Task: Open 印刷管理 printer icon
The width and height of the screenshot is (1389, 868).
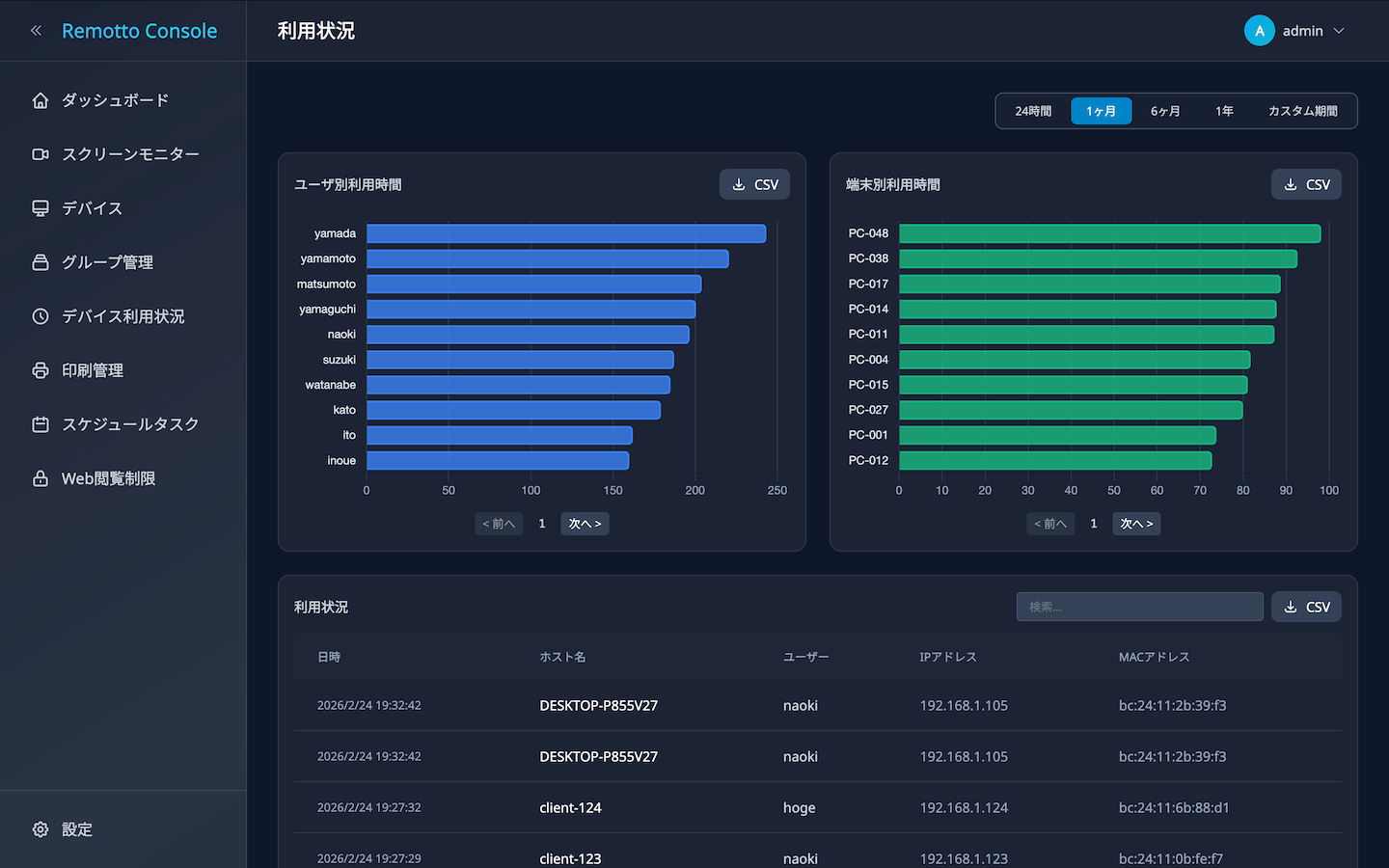Action: click(x=41, y=370)
